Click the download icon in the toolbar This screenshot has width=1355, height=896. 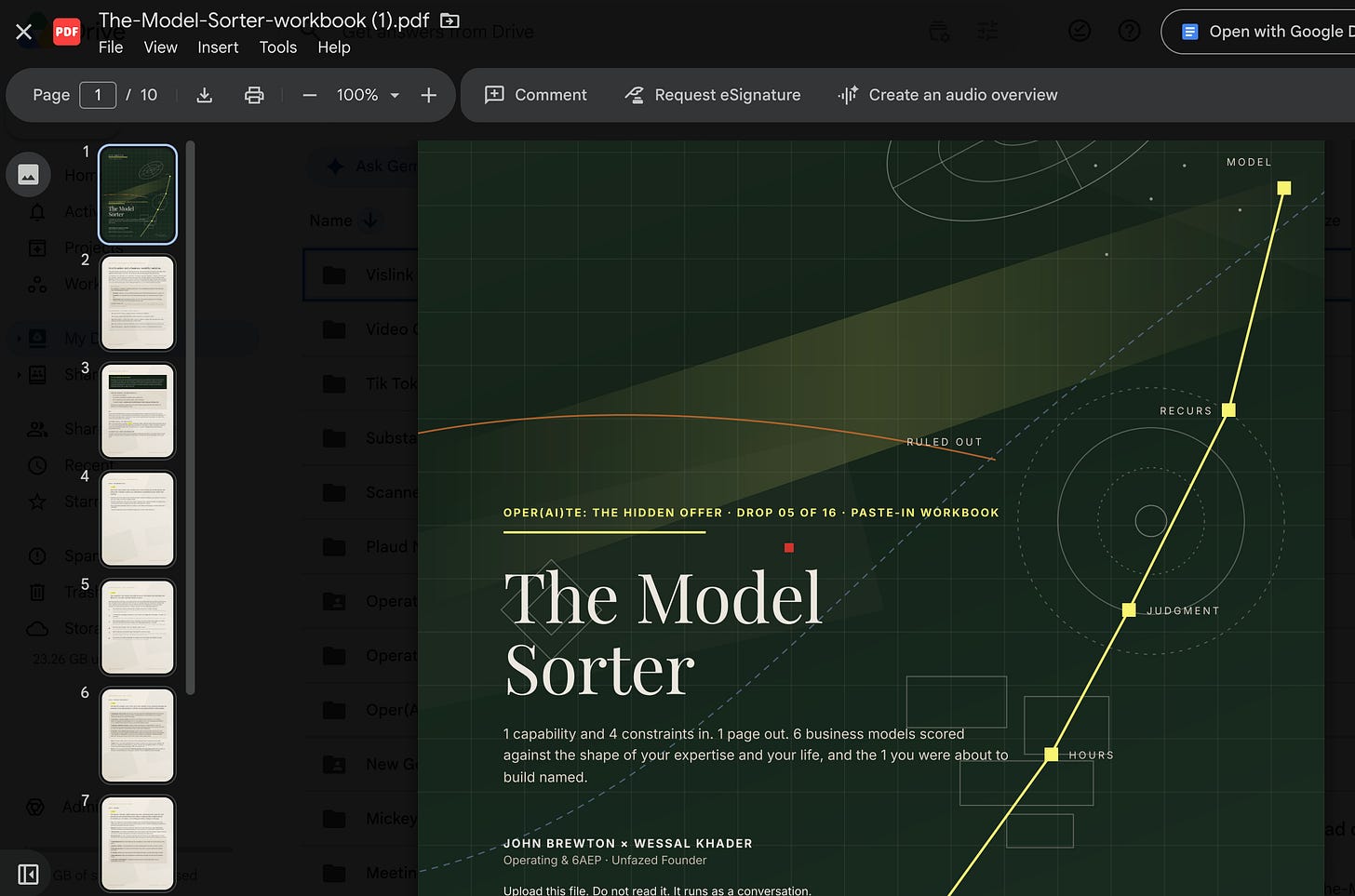coord(205,95)
